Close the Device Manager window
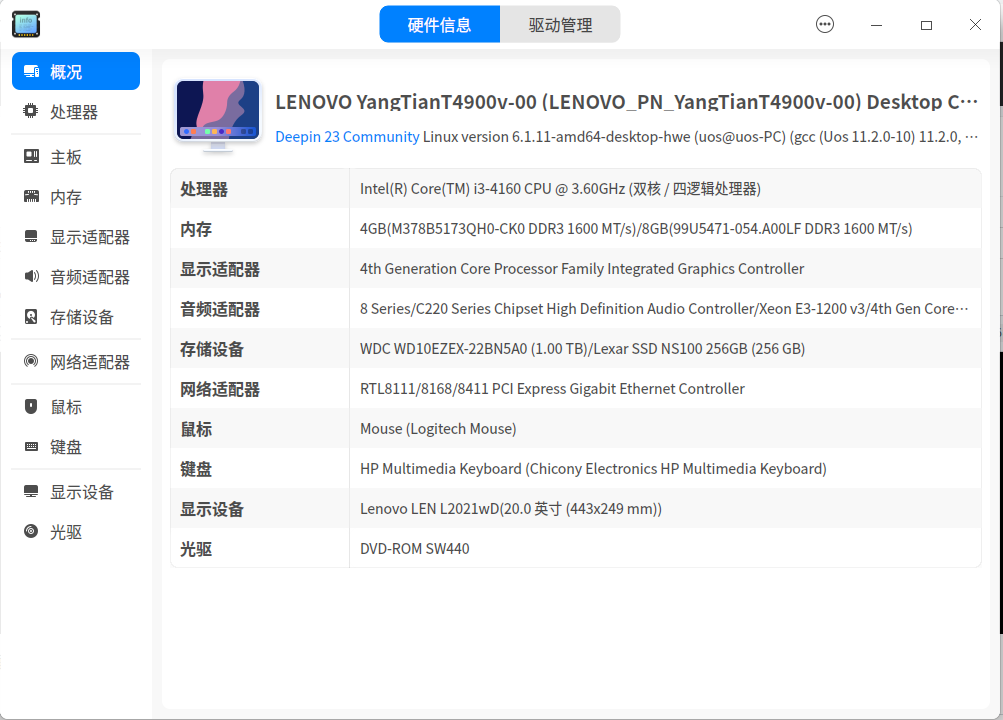The height and width of the screenshot is (720, 1003). click(x=975, y=24)
